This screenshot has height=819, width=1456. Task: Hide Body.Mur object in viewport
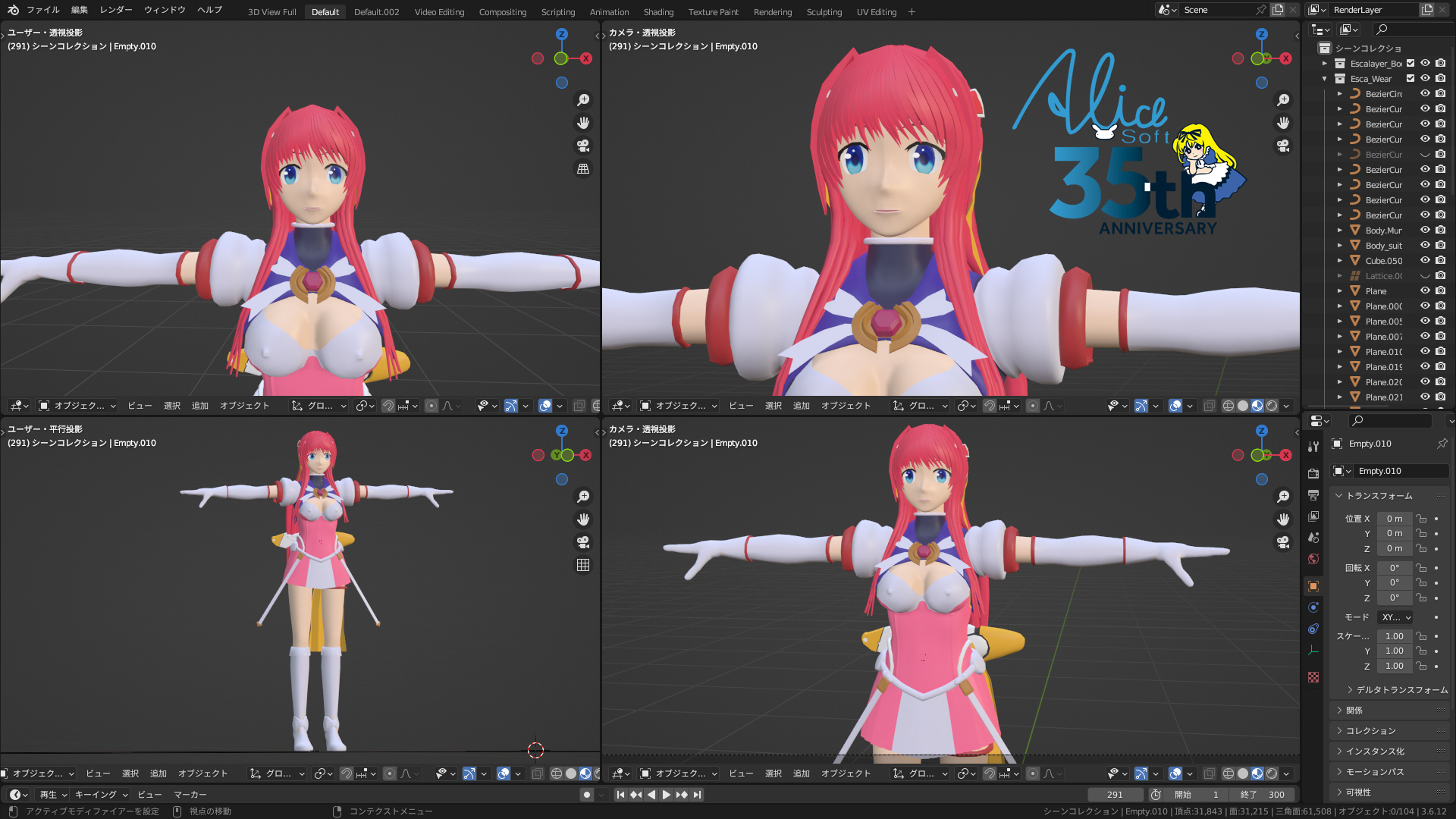[x=1425, y=230]
